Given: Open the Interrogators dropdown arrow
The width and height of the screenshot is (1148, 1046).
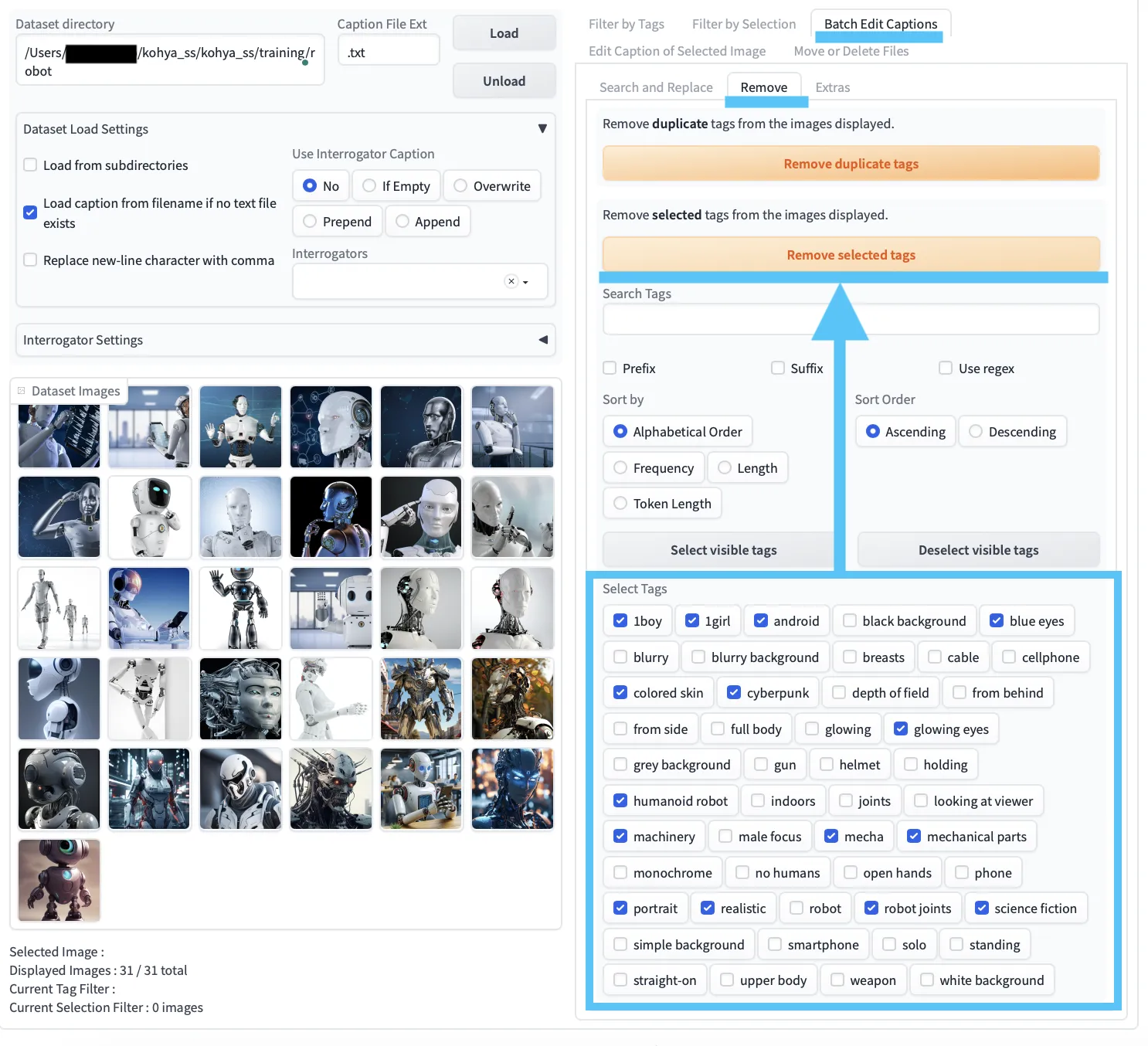Looking at the screenshot, I should 526,282.
